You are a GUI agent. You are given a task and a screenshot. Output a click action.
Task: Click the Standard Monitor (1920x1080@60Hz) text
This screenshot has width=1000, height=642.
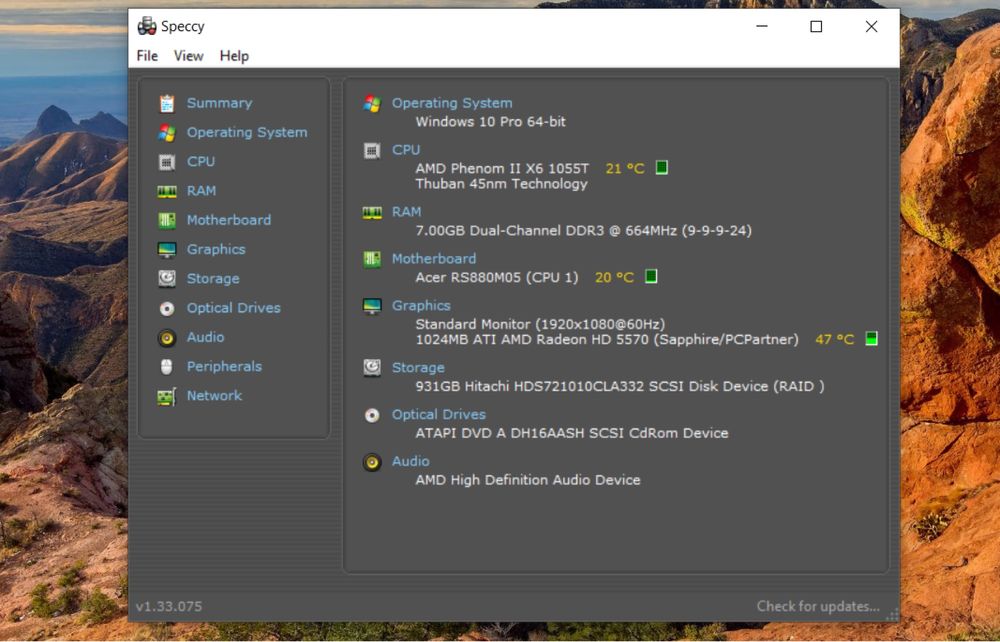pos(540,324)
